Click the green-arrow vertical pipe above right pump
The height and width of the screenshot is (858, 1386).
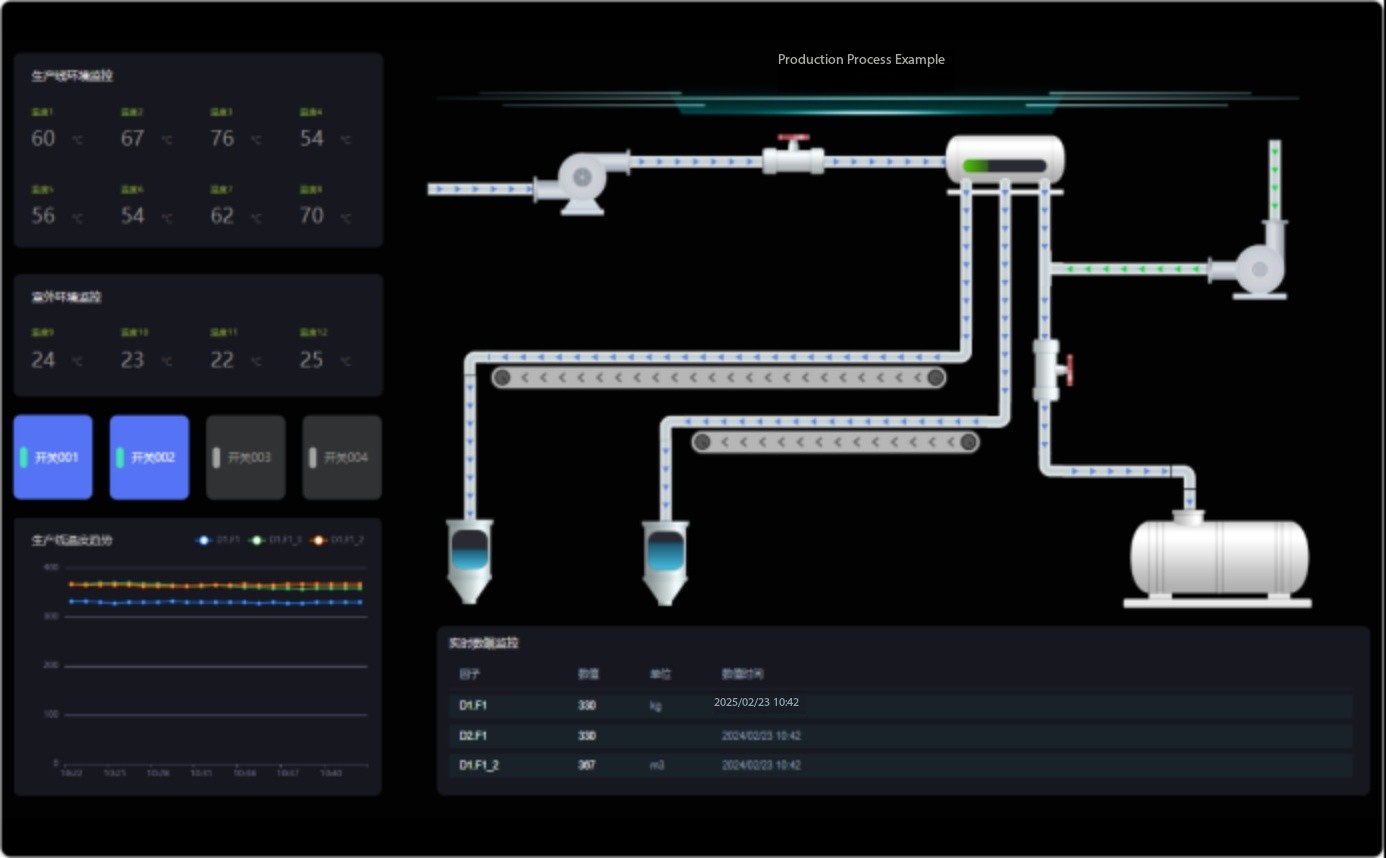coord(1275,181)
